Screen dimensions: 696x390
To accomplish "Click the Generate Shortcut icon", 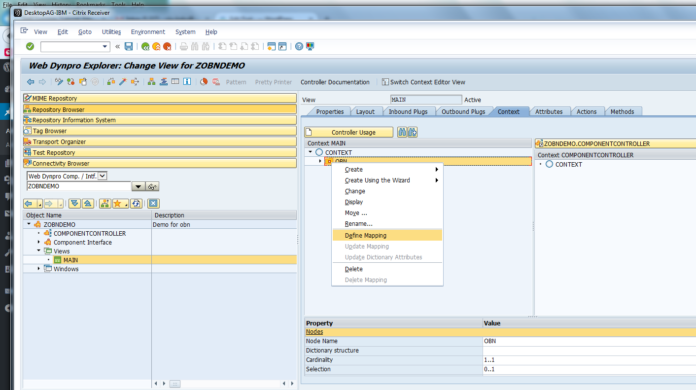I will point(282,46).
